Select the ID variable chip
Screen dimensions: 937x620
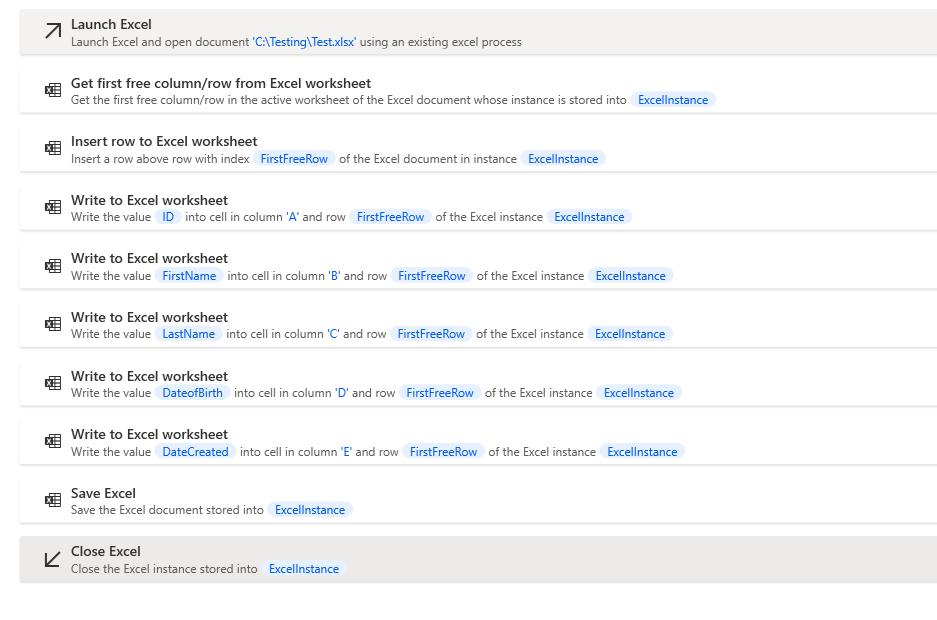(x=168, y=216)
